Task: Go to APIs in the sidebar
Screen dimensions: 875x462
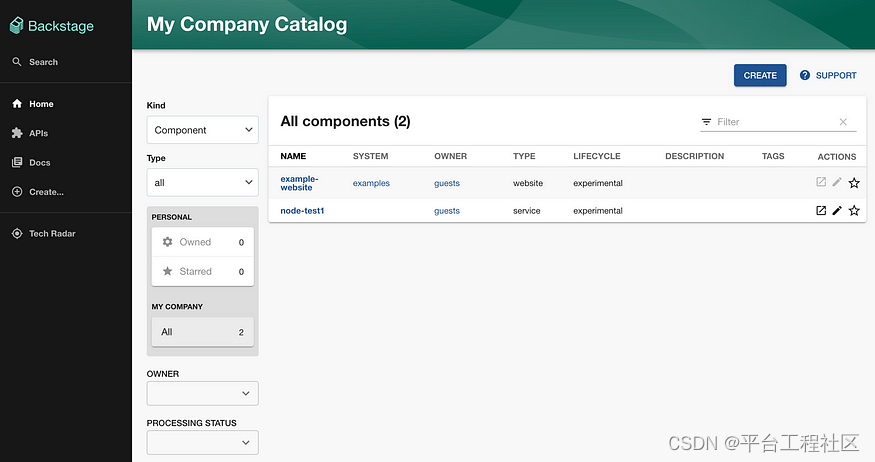Action: 38,133
